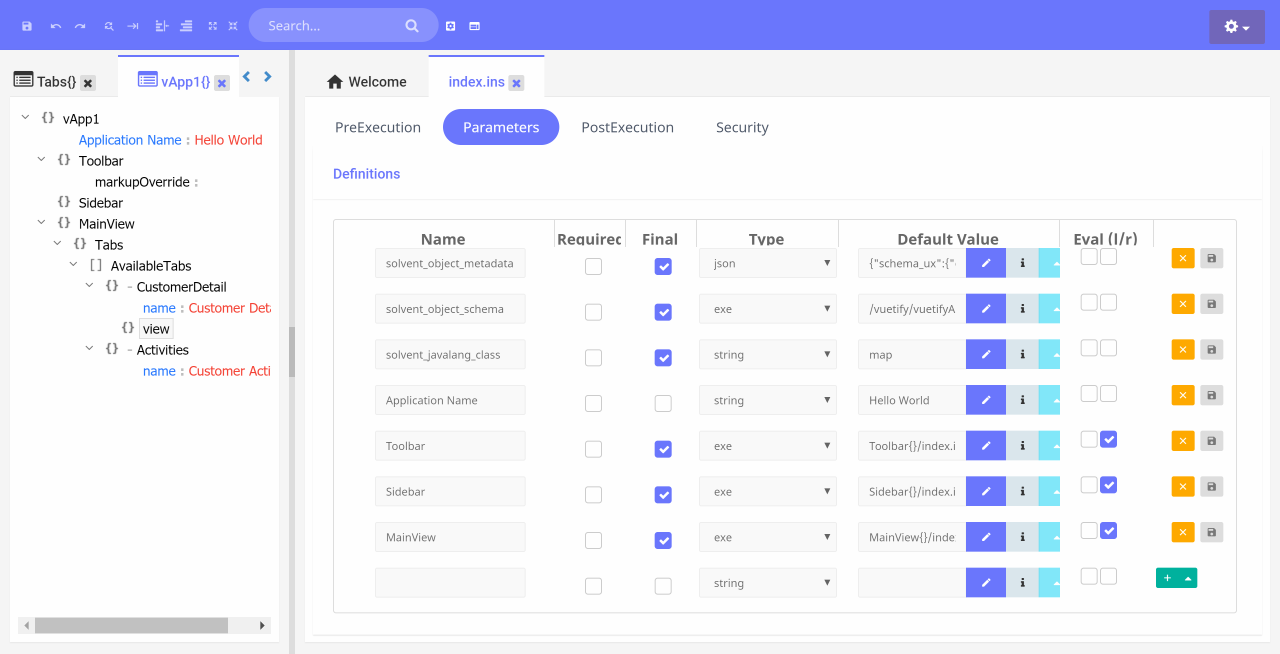
Task: Click info icon in Toolbar parameter row
Action: (x=1022, y=446)
